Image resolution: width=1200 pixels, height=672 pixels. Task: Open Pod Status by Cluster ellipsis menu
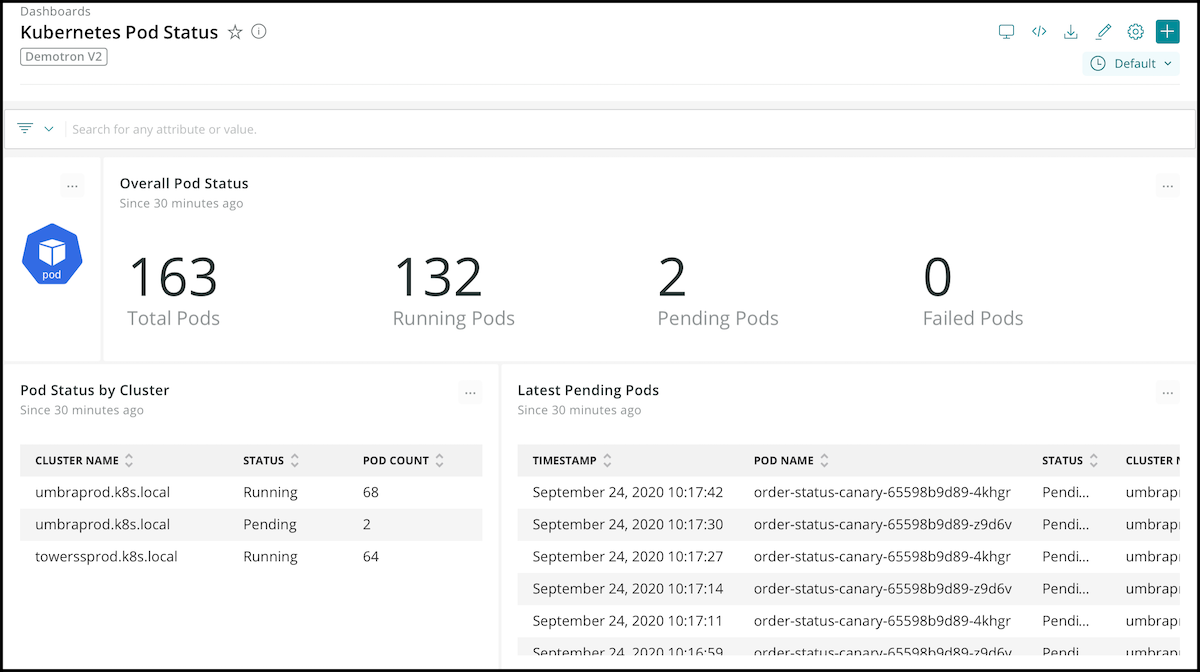click(x=470, y=393)
